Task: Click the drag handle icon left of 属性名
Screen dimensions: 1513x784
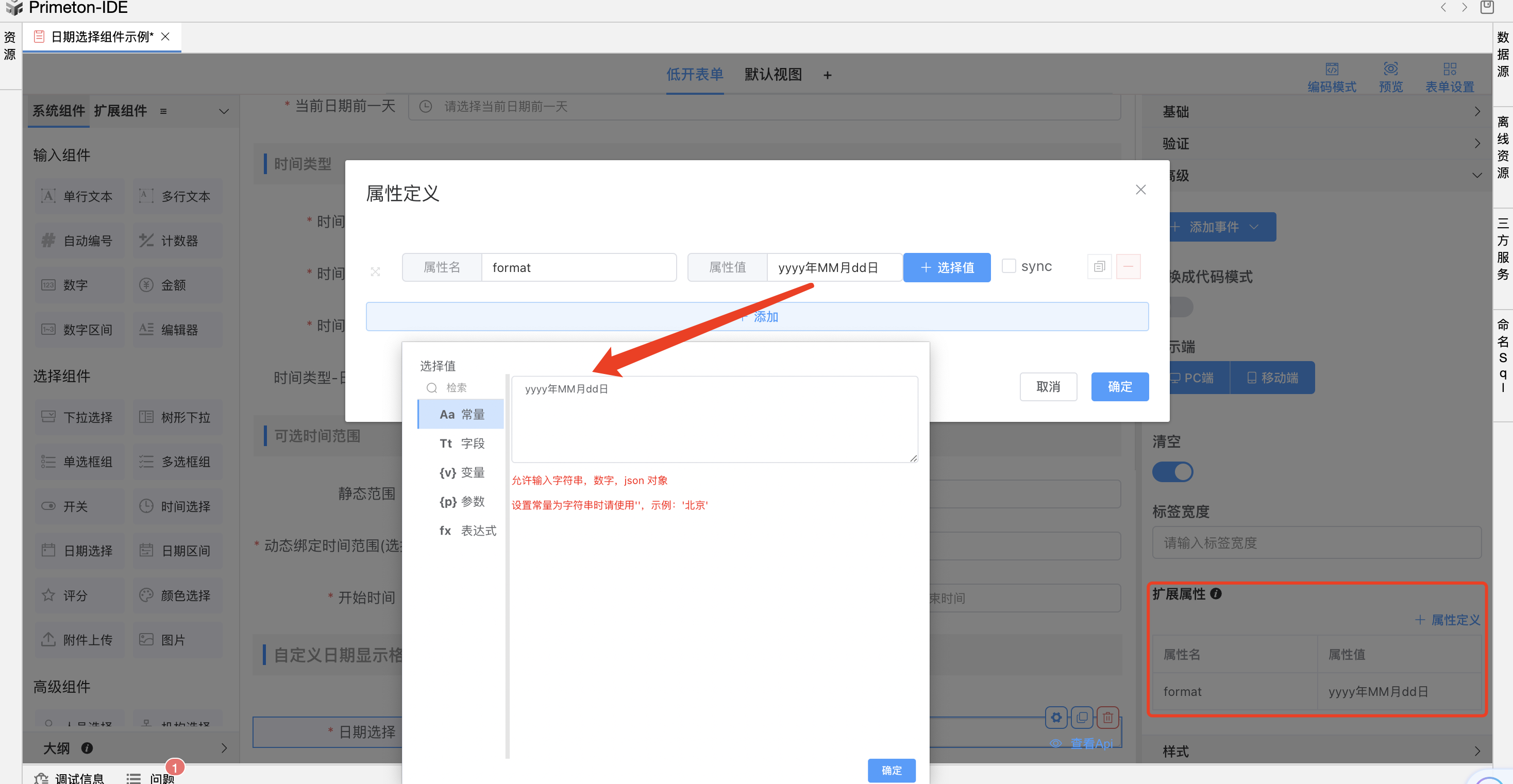Action: (375, 271)
